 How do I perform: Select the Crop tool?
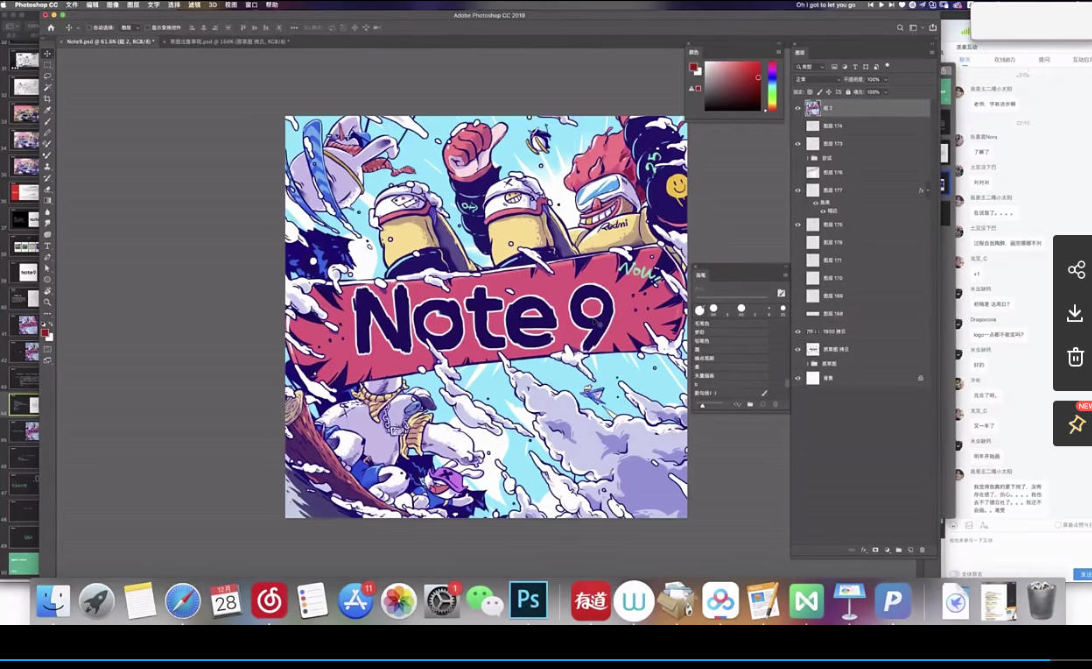click(47, 99)
